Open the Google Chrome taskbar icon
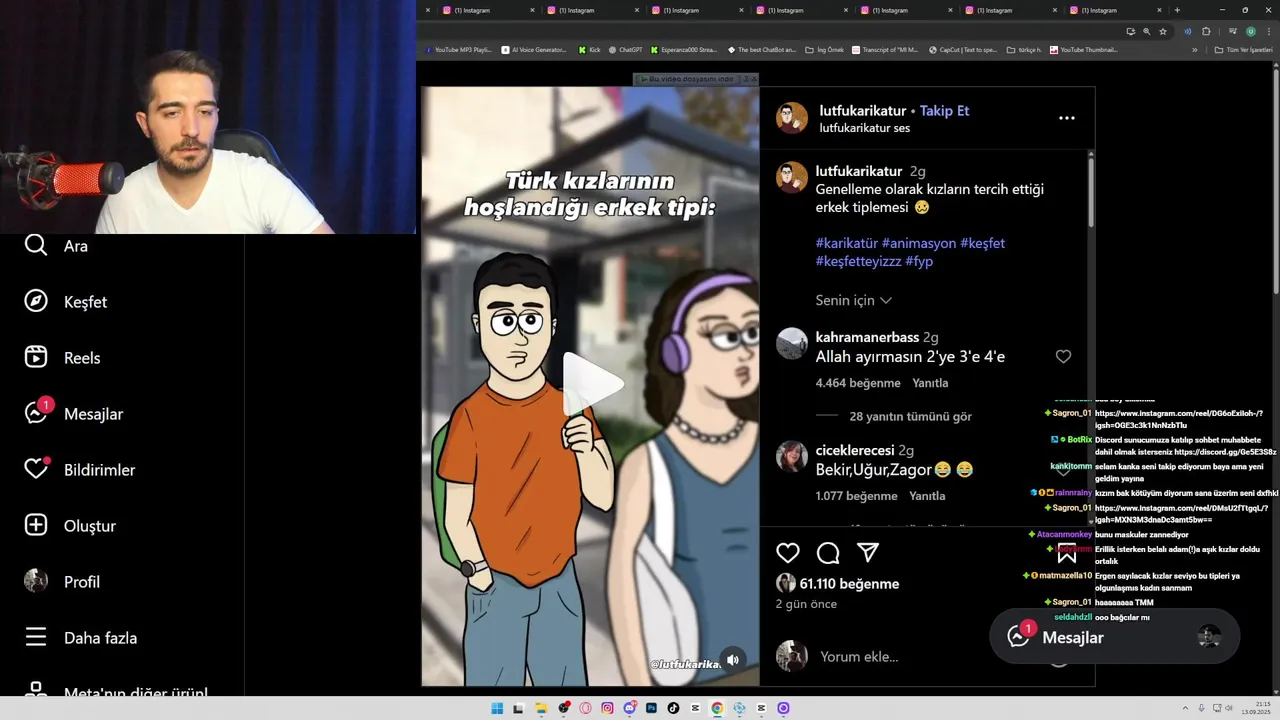This screenshot has height=720, width=1280. (717, 708)
